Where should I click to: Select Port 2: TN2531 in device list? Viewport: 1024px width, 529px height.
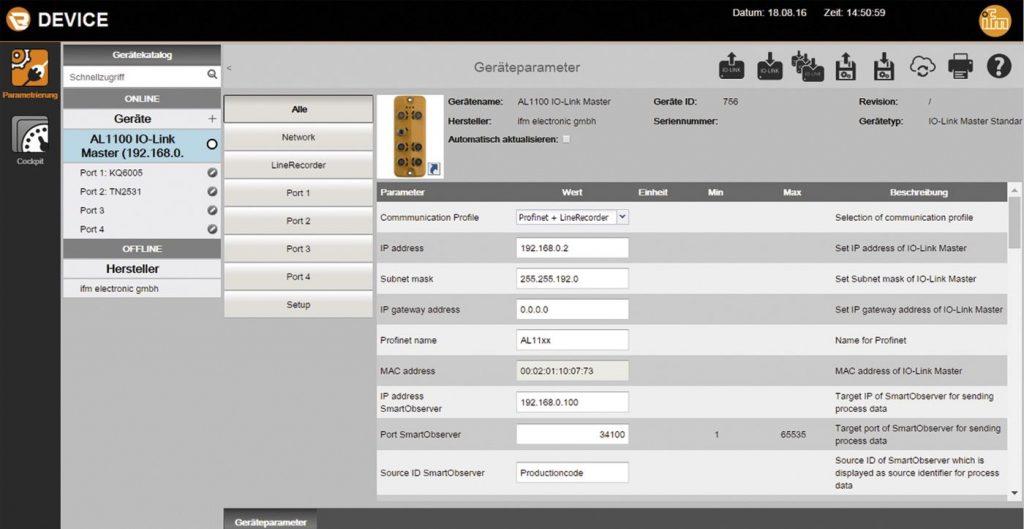click(142, 192)
